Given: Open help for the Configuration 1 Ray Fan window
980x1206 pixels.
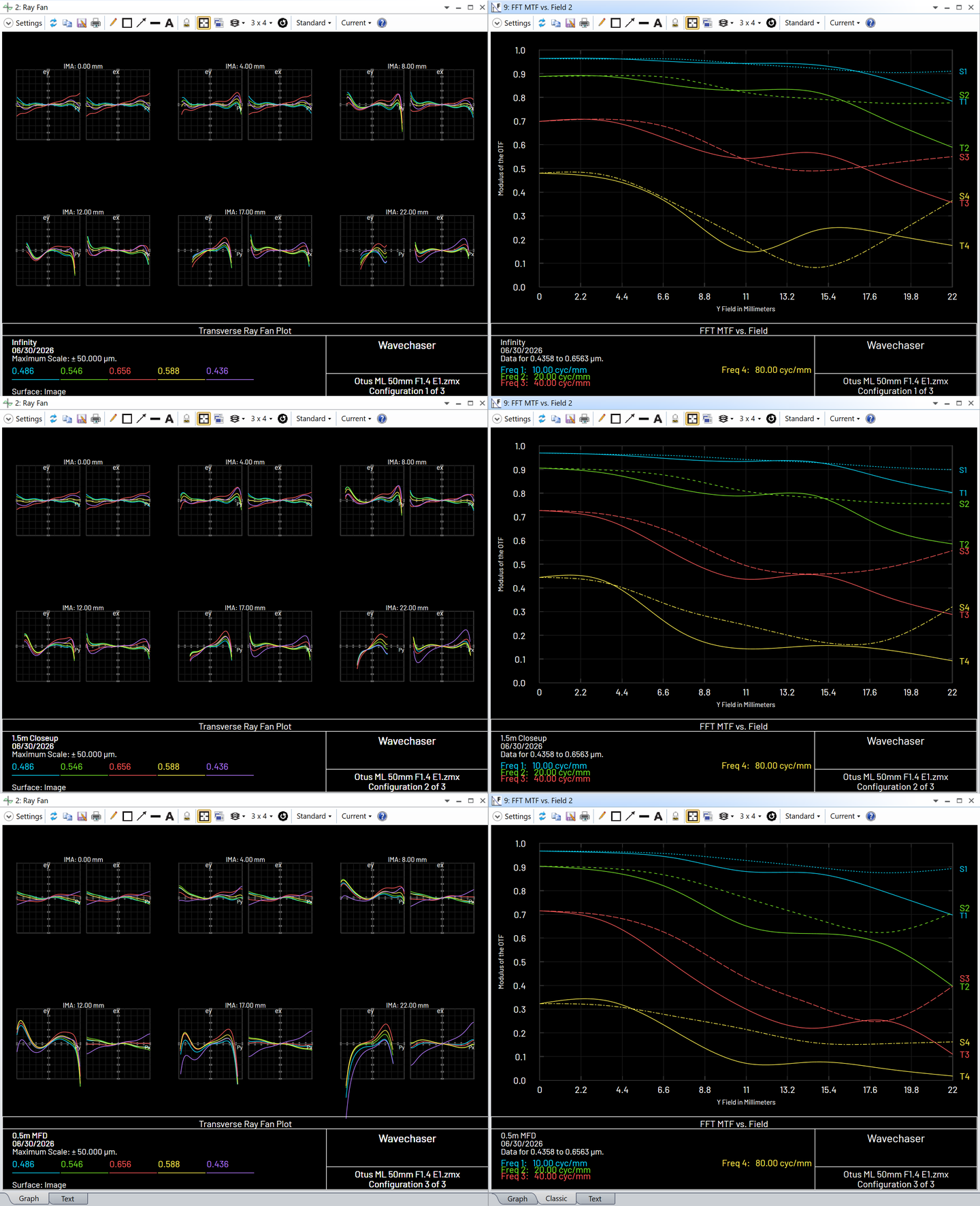Looking at the screenshot, I should [x=382, y=23].
